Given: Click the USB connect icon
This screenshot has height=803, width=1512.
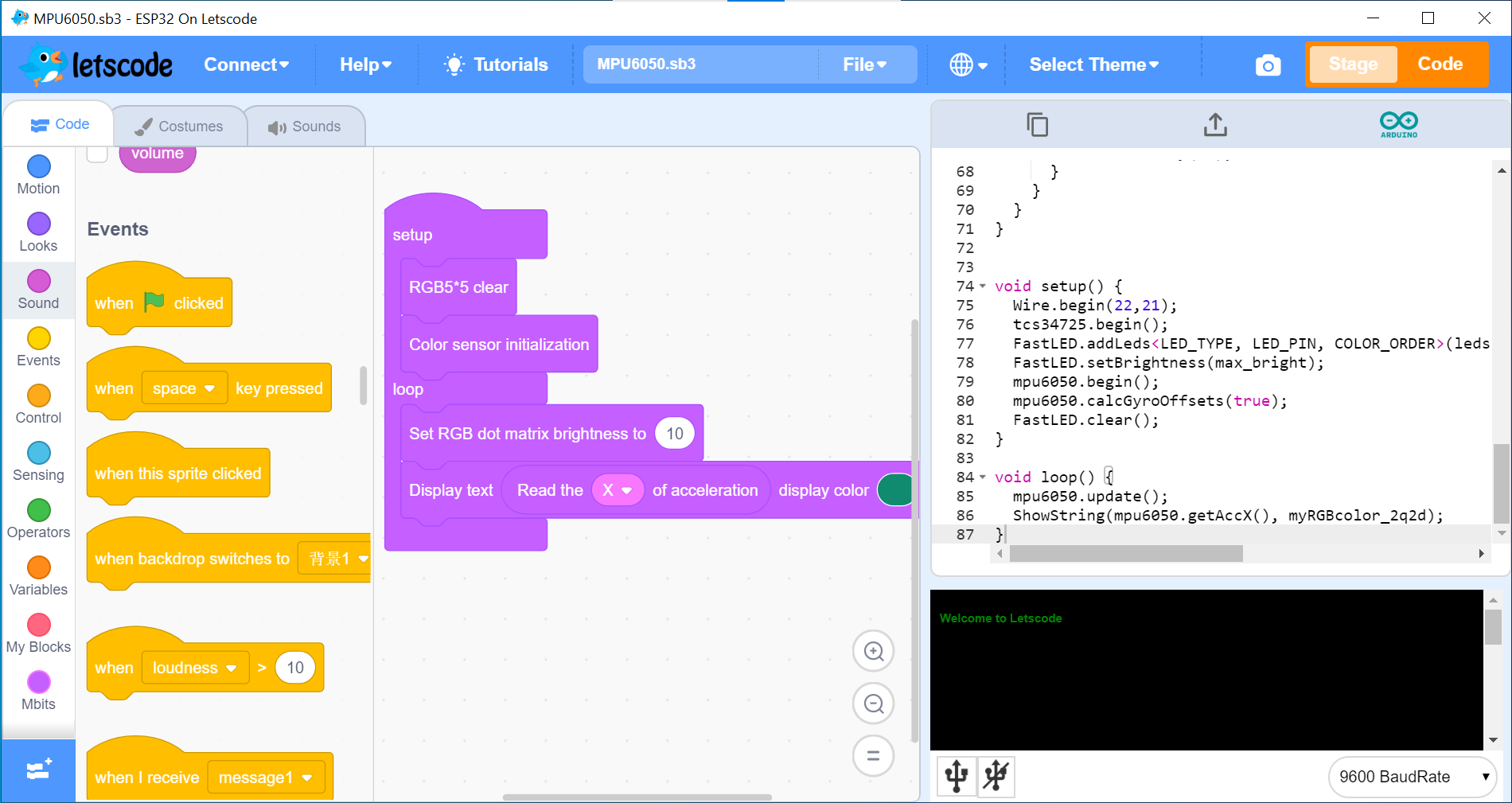Looking at the screenshot, I should click(956, 775).
